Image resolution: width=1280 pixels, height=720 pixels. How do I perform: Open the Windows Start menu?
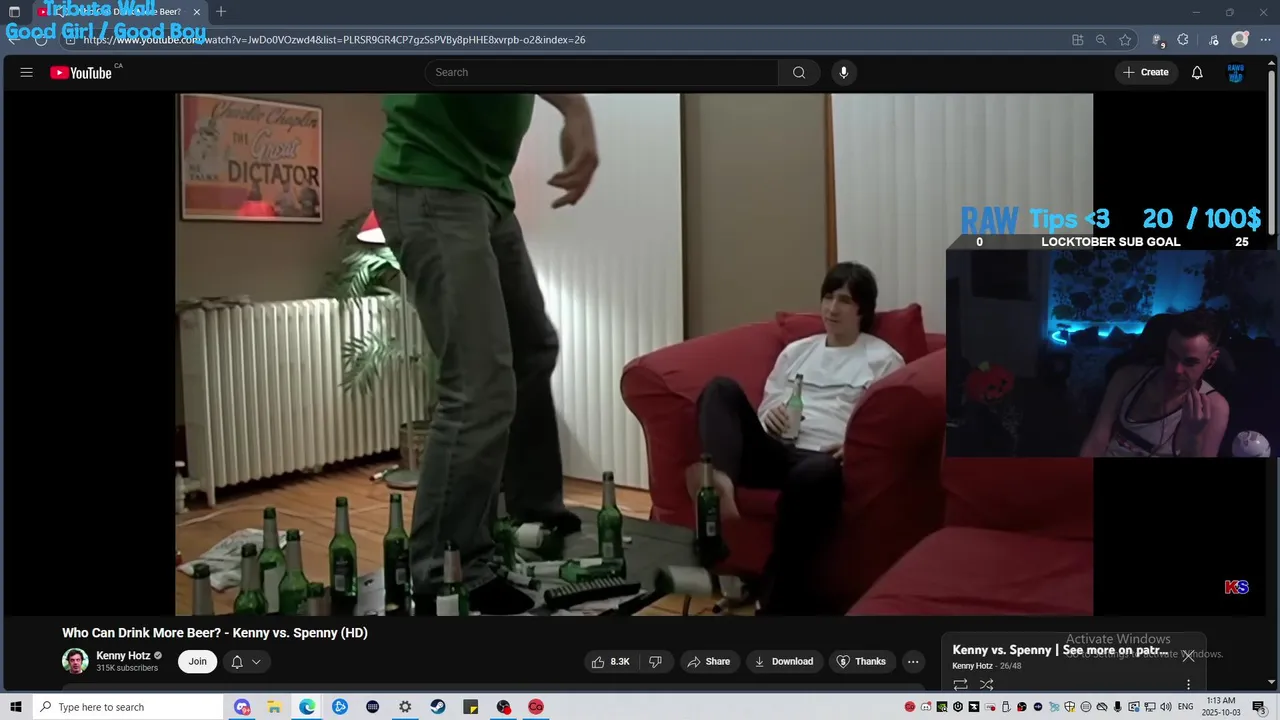(15, 707)
